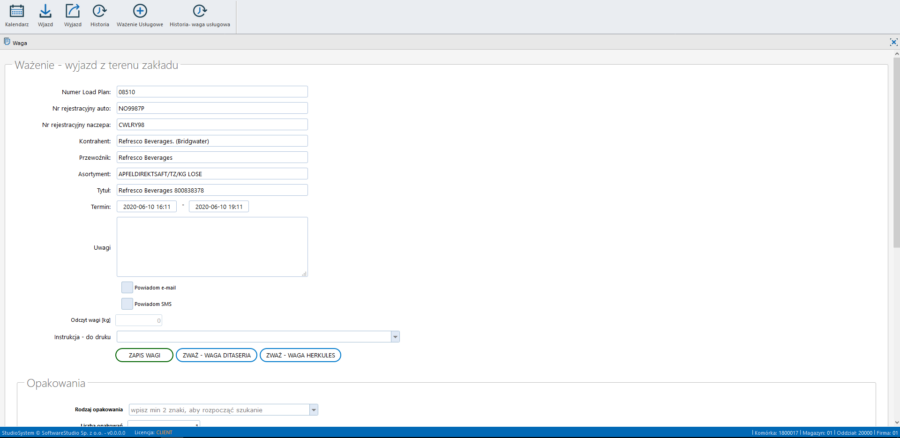Image resolution: width=900 pixels, height=438 pixels.
Task: Enable the Powiadom SMS checkbox
Action: 127,304
